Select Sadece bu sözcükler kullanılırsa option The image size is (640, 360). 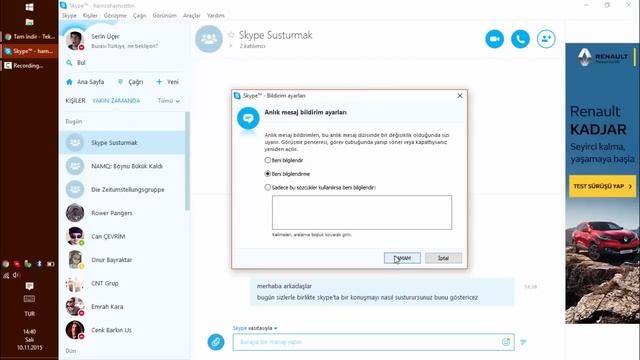coord(268,187)
